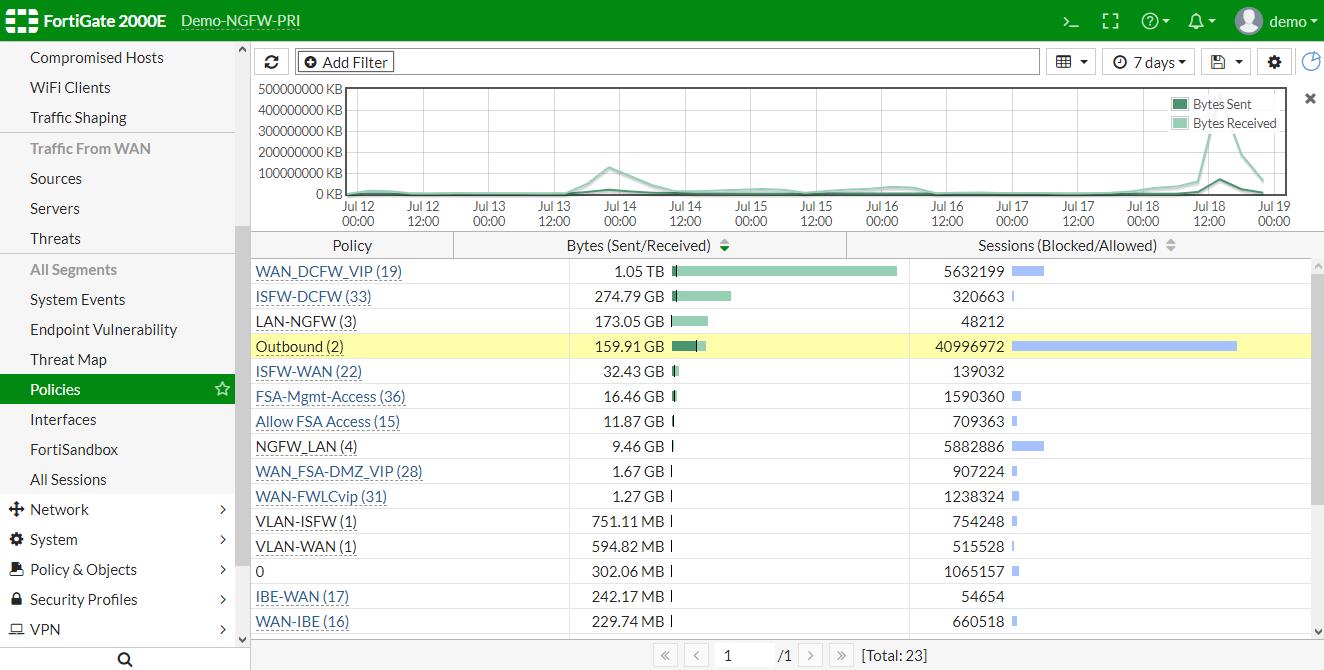The width and height of the screenshot is (1324, 670).
Task: Click the Policy column header
Action: tap(352, 245)
